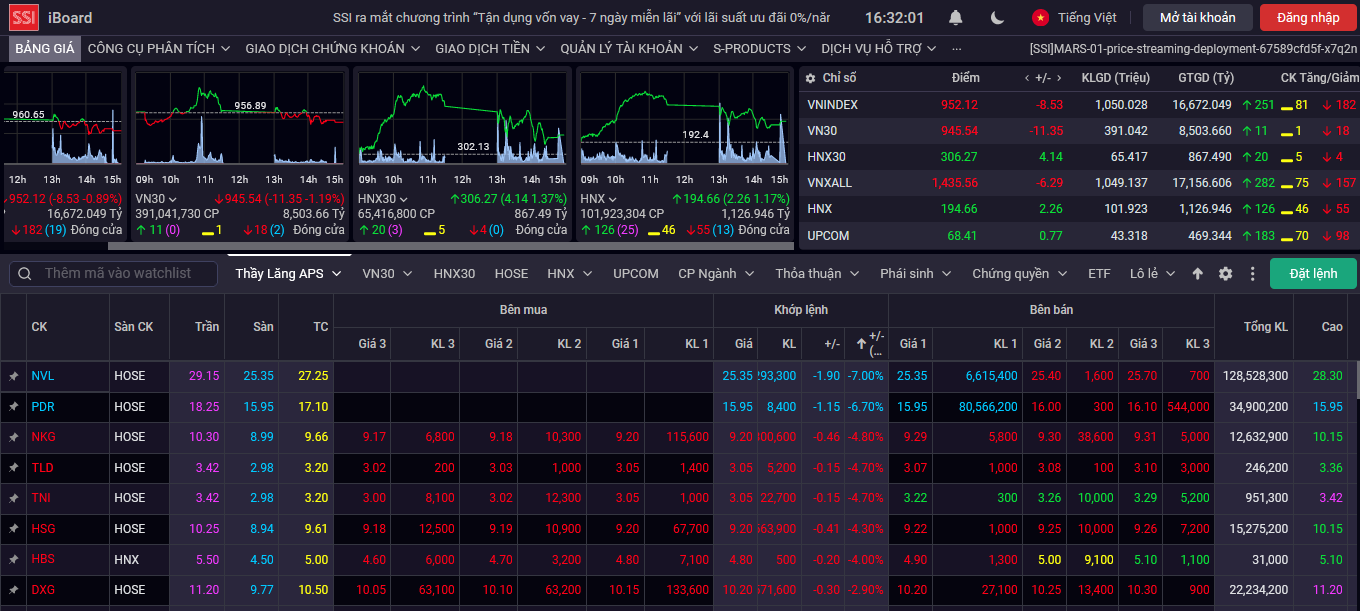Open the three-dot more options menu
Image resolution: width=1360 pixels, height=611 pixels.
click(x=1252, y=274)
